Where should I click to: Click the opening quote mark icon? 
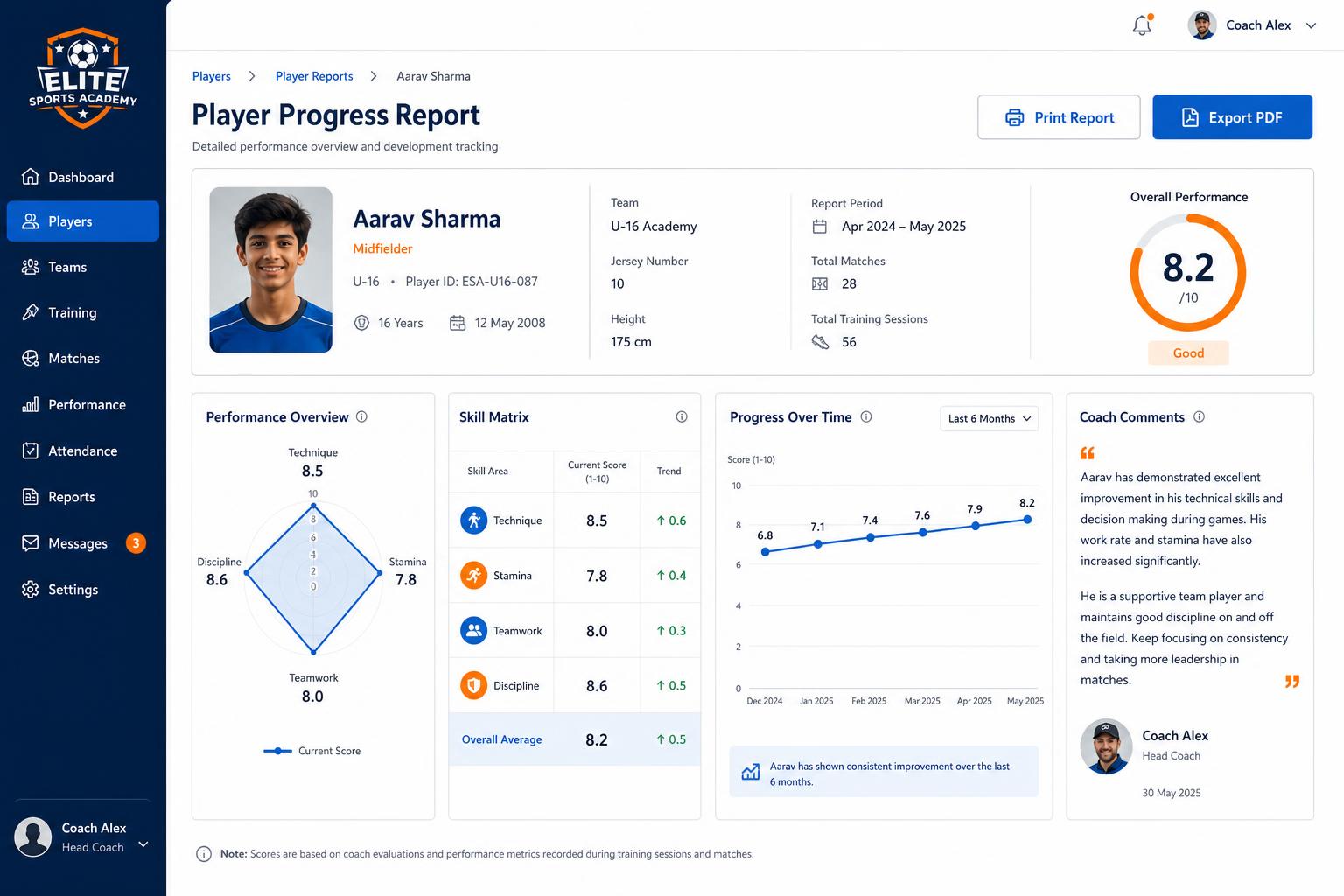(1088, 453)
